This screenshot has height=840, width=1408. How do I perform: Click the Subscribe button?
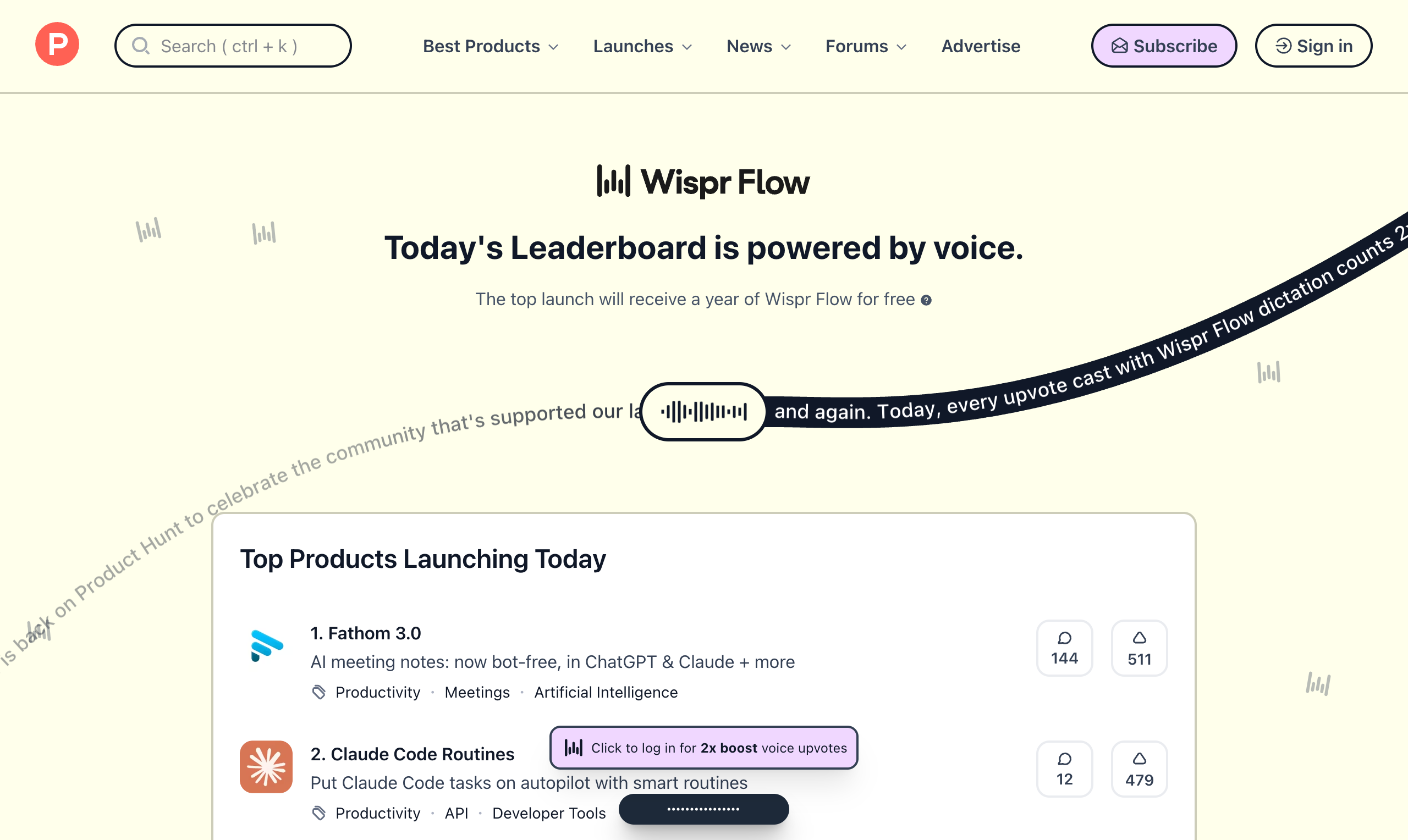[x=1163, y=46]
